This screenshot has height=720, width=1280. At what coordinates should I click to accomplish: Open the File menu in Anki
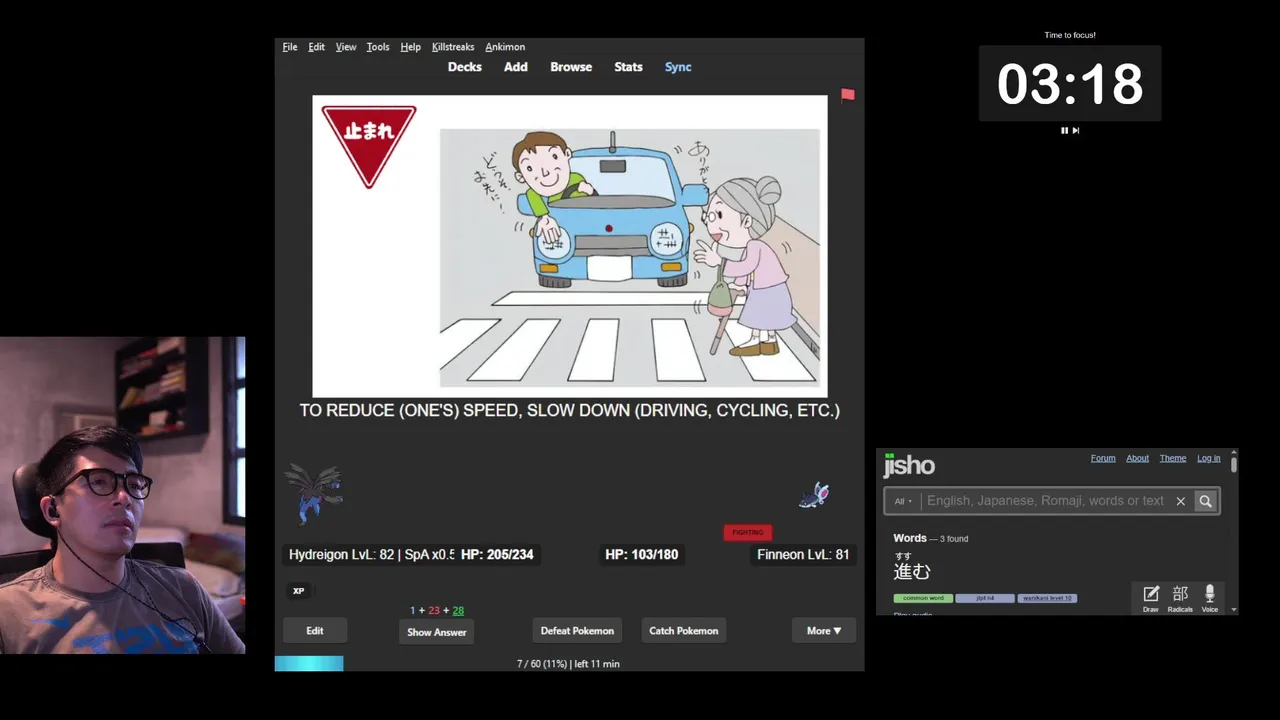click(x=290, y=47)
